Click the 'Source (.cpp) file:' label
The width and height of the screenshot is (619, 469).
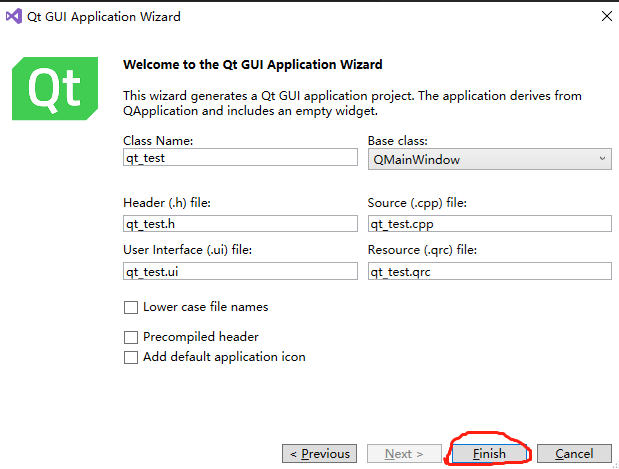(x=417, y=203)
